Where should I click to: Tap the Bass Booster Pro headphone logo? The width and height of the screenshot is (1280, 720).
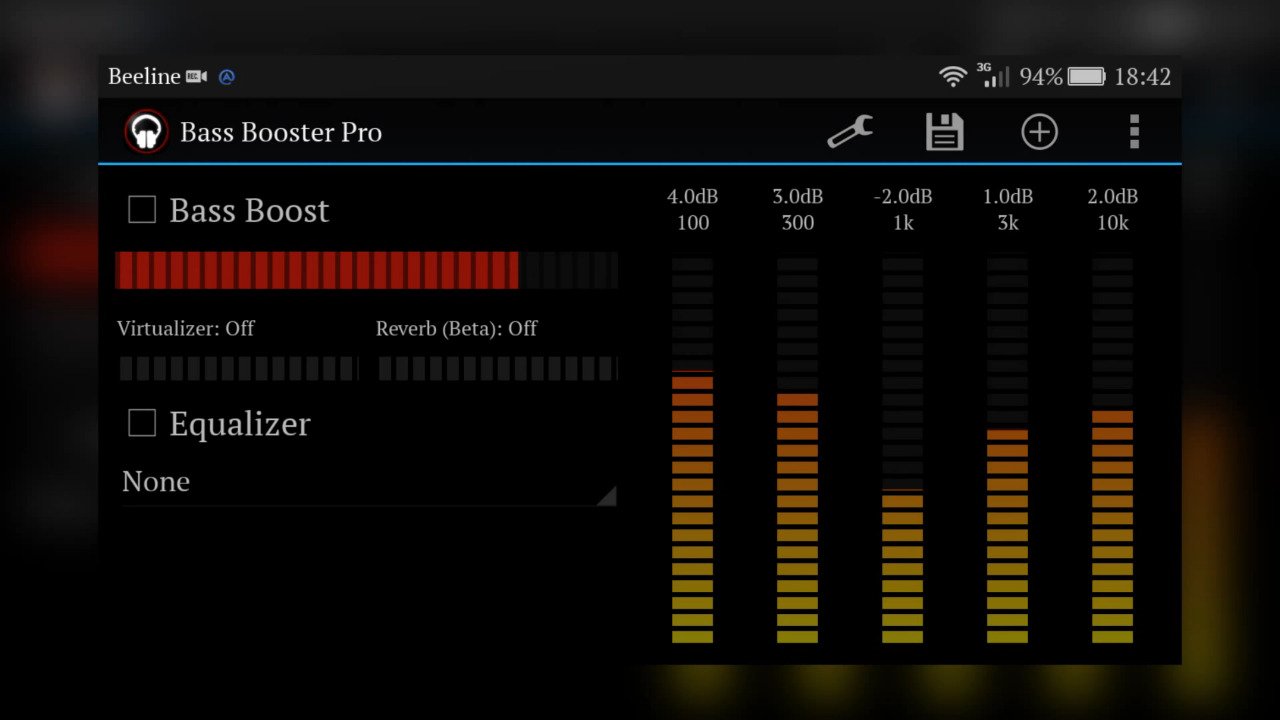(x=146, y=132)
